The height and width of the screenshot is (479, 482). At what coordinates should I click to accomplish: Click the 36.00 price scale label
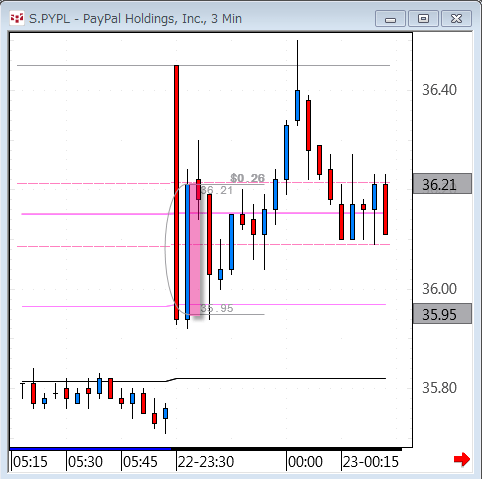[x=439, y=289]
